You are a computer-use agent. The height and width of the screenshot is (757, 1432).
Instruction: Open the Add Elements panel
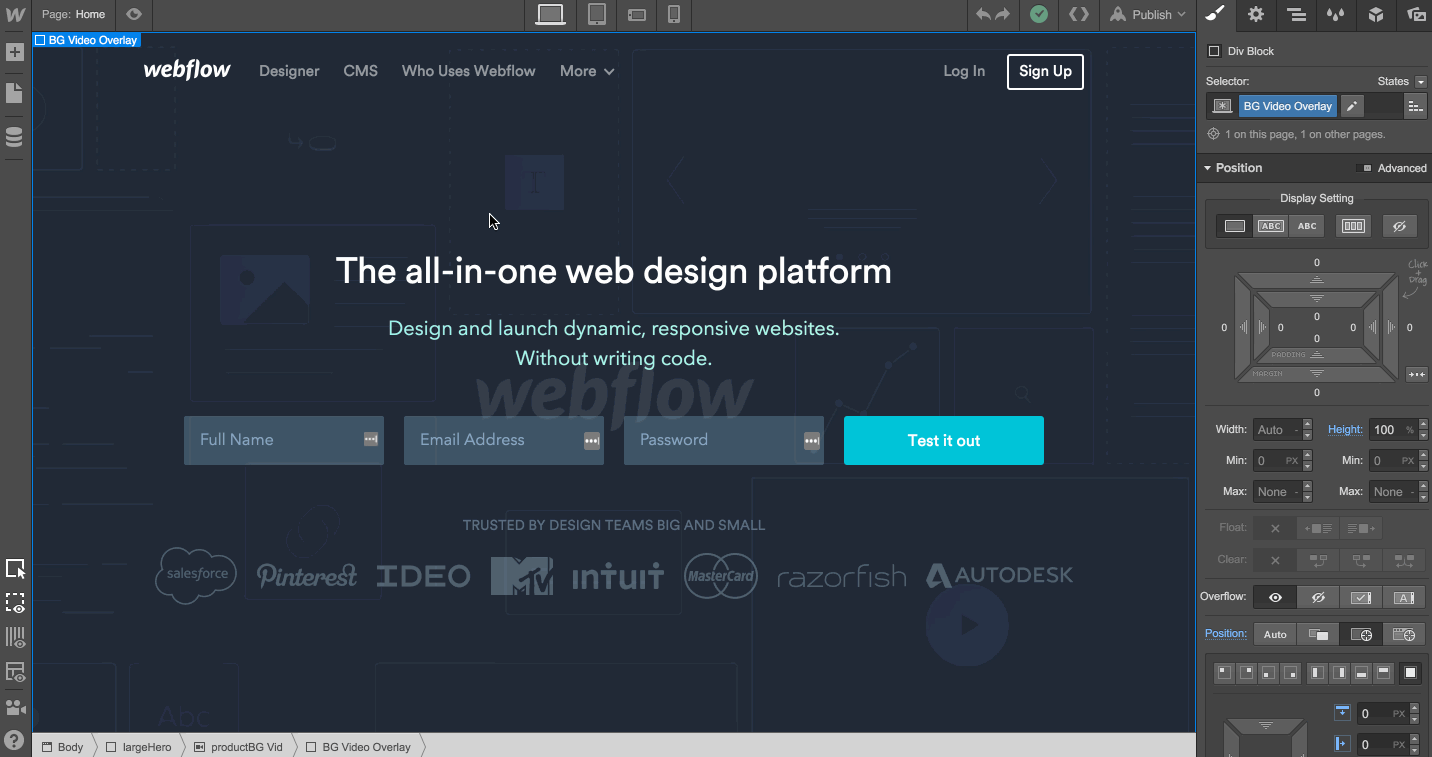click(15, 52)
